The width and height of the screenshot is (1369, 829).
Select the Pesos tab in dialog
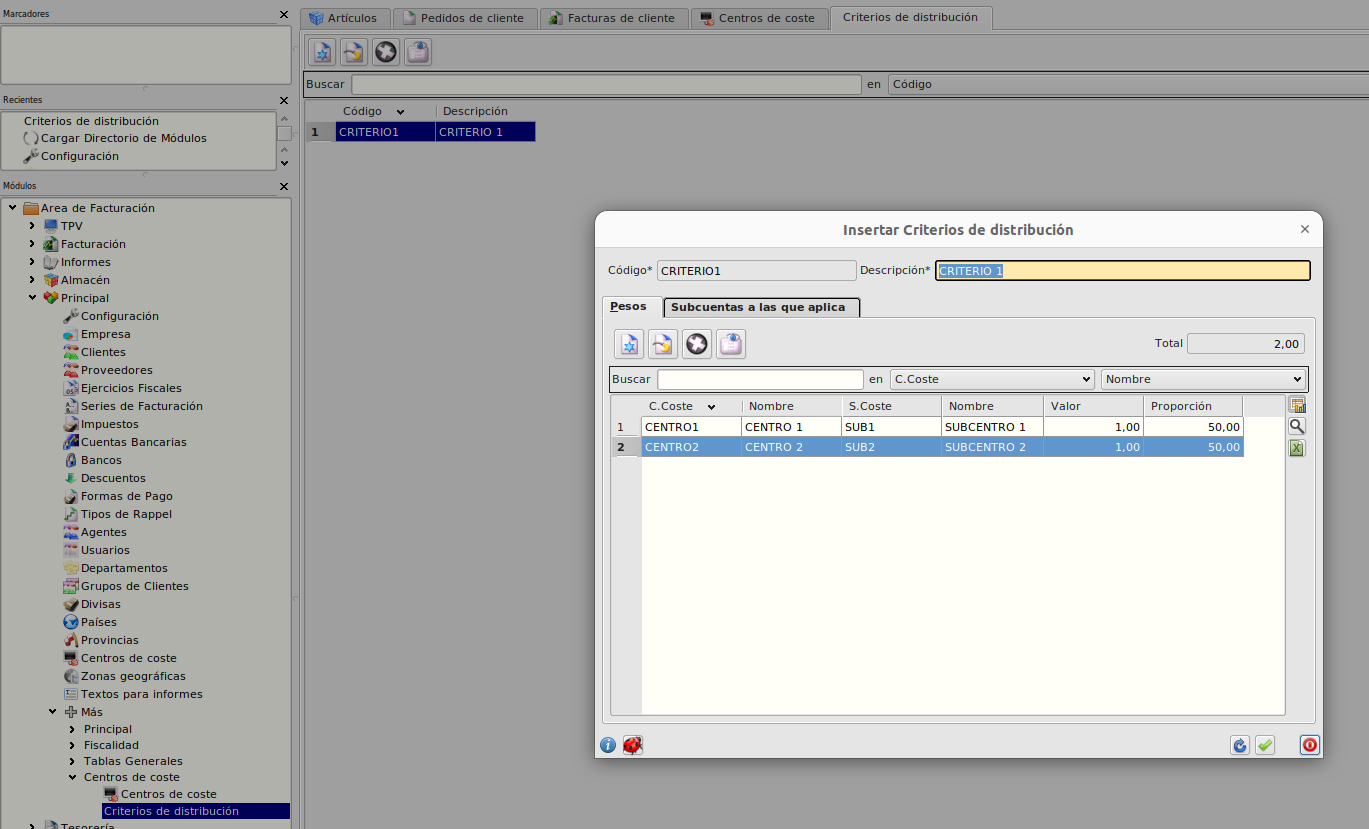631,306
